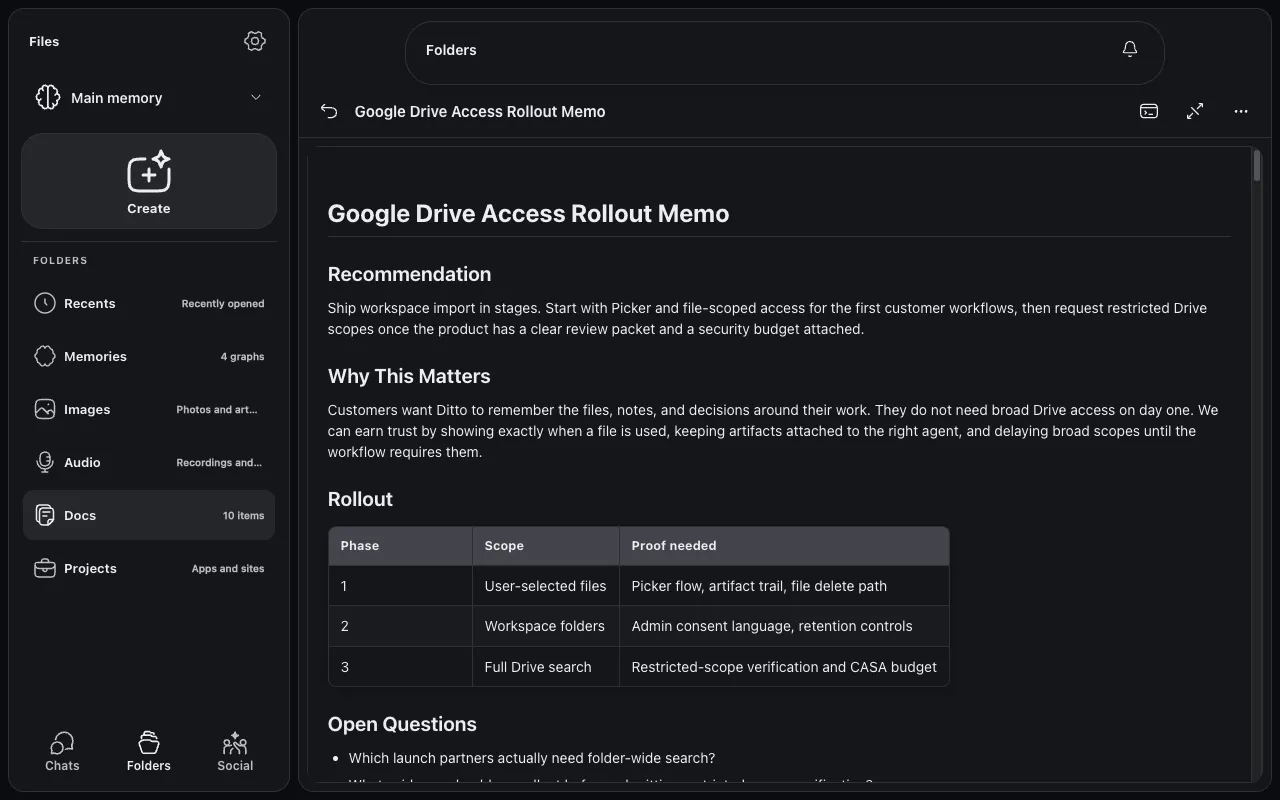The width and height of the screenshot is (1280, 800).
Task: Click the Apps and sites label
Action: 228,569
